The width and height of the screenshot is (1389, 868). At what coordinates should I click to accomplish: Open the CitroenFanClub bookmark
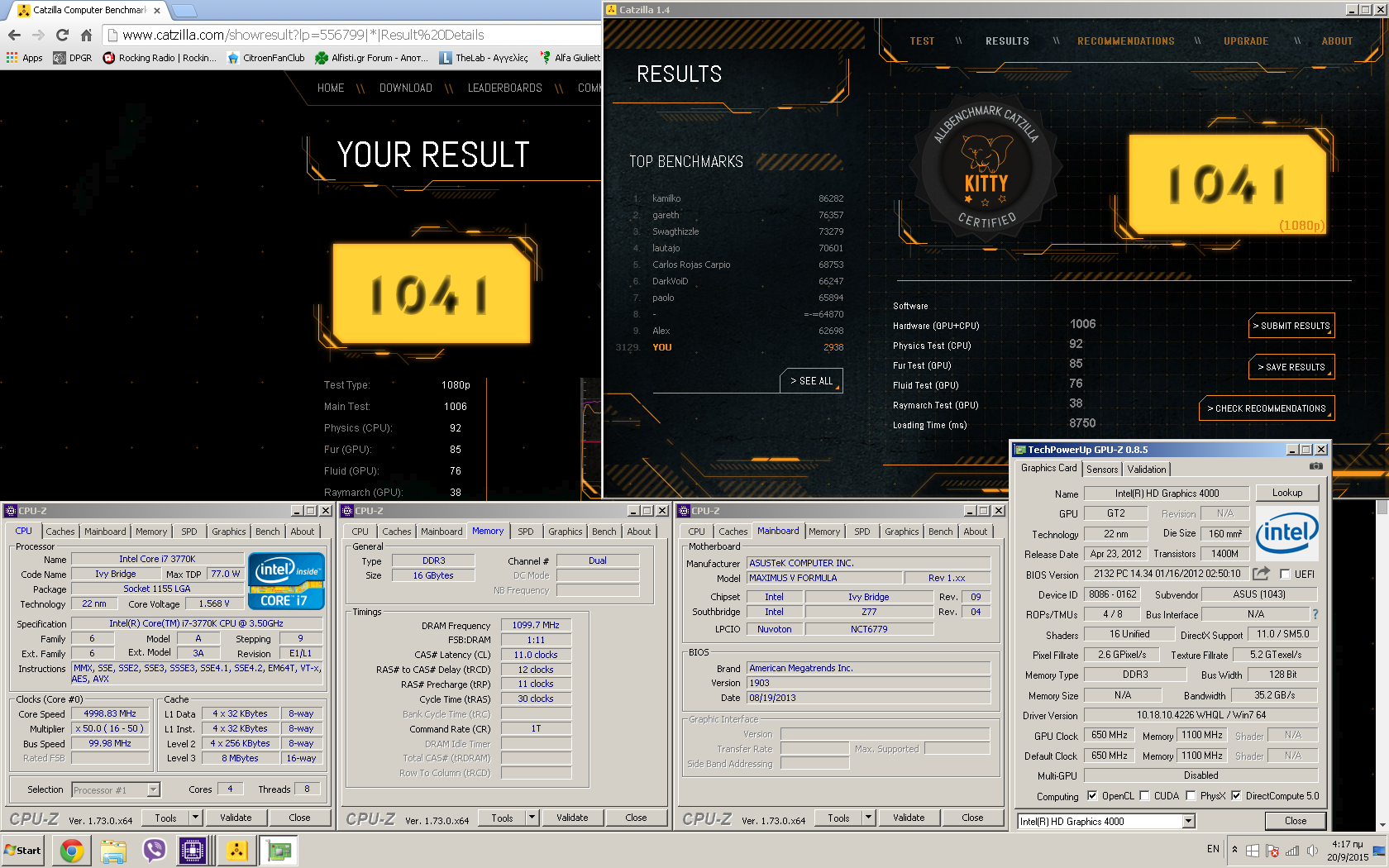266,58
